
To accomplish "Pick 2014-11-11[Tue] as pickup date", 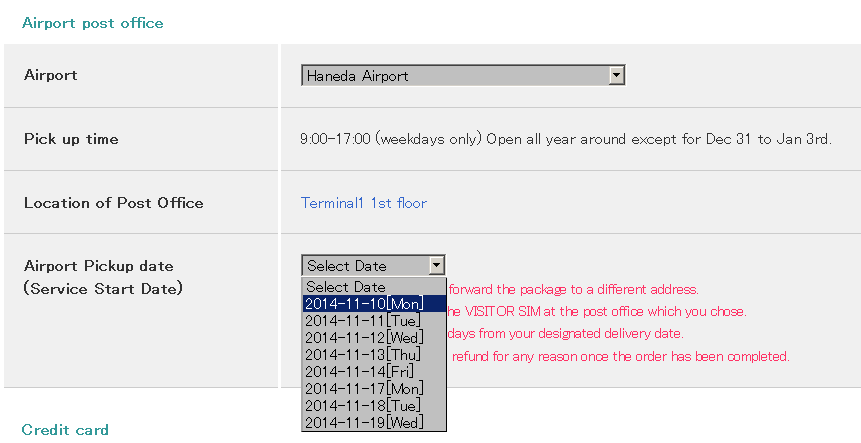I will tap(363, 321).
